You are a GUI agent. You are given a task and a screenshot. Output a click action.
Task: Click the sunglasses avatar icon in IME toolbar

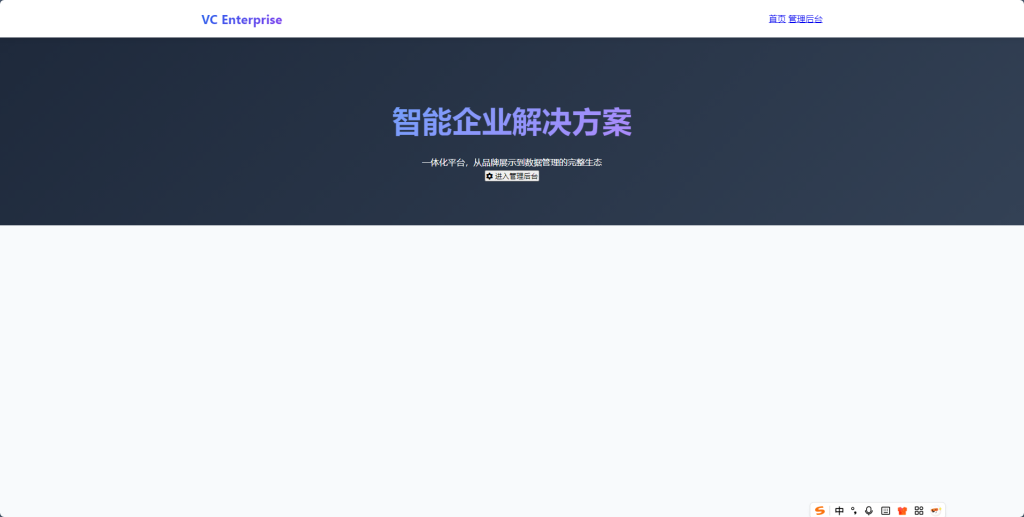coord(936,510)
